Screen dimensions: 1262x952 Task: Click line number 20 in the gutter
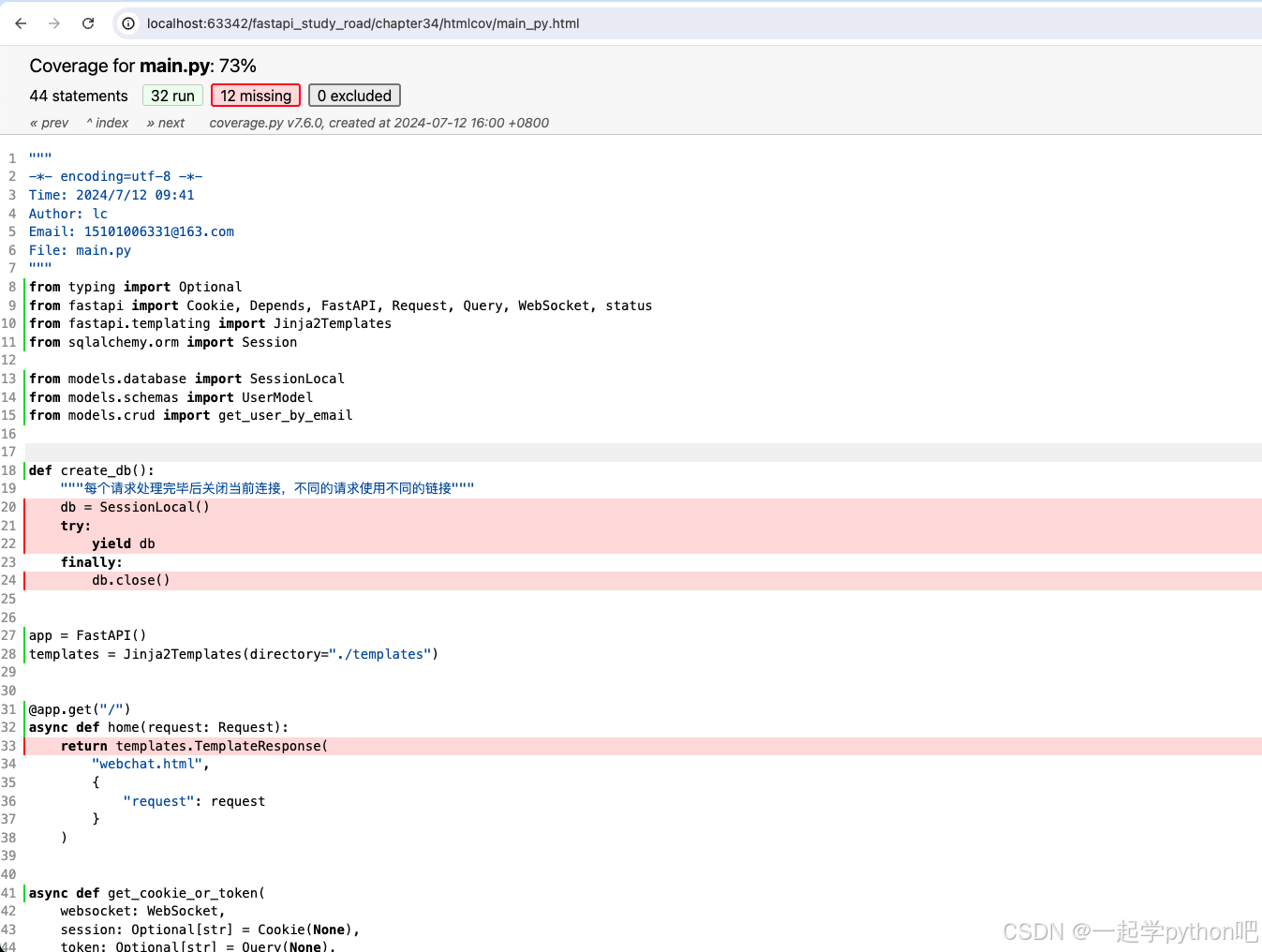[x=8, y=507]
